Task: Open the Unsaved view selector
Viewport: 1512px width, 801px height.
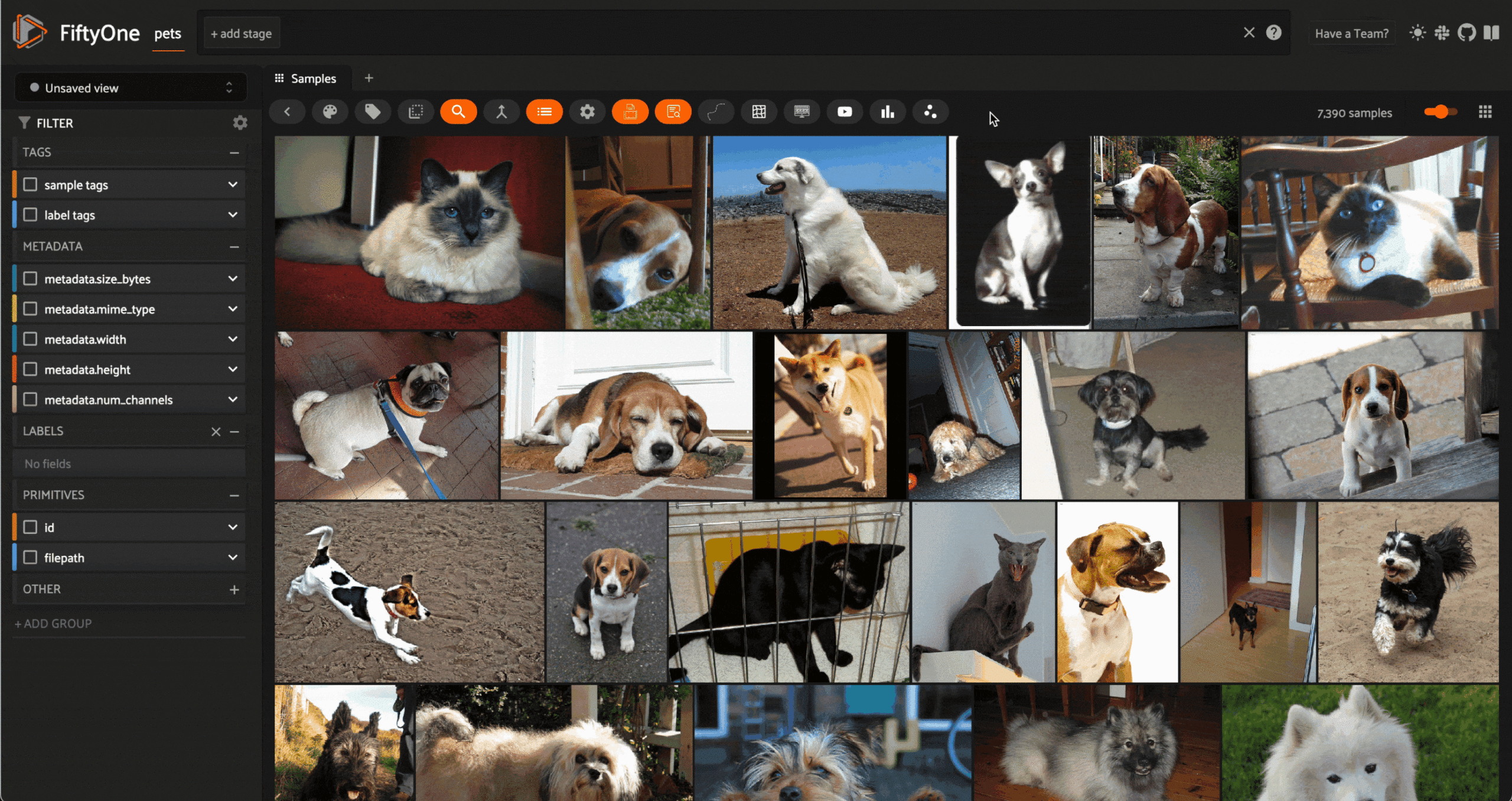Action: coord(131,88)
